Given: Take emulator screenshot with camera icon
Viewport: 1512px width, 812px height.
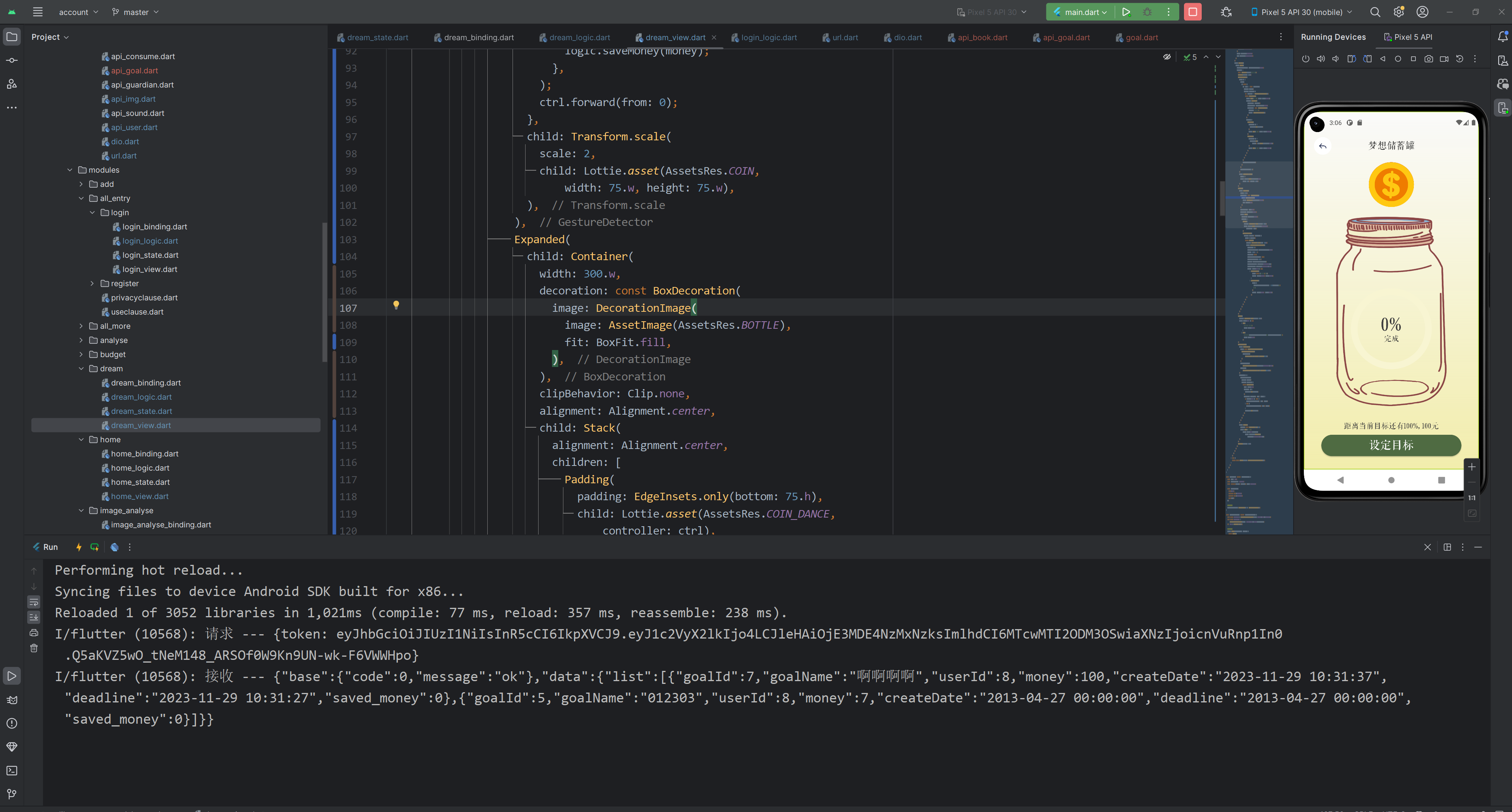Looking at the screenshot, I should (1428, 59).
